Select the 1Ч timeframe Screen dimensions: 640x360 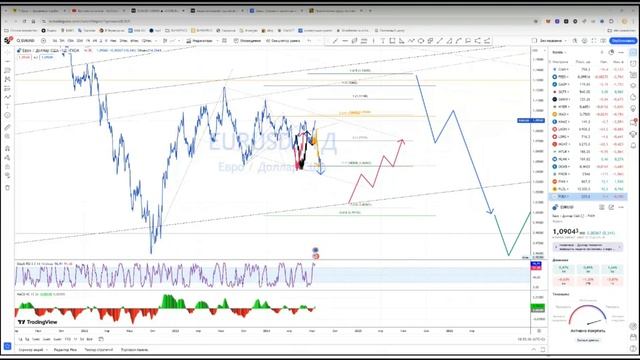tap(87, 41)
